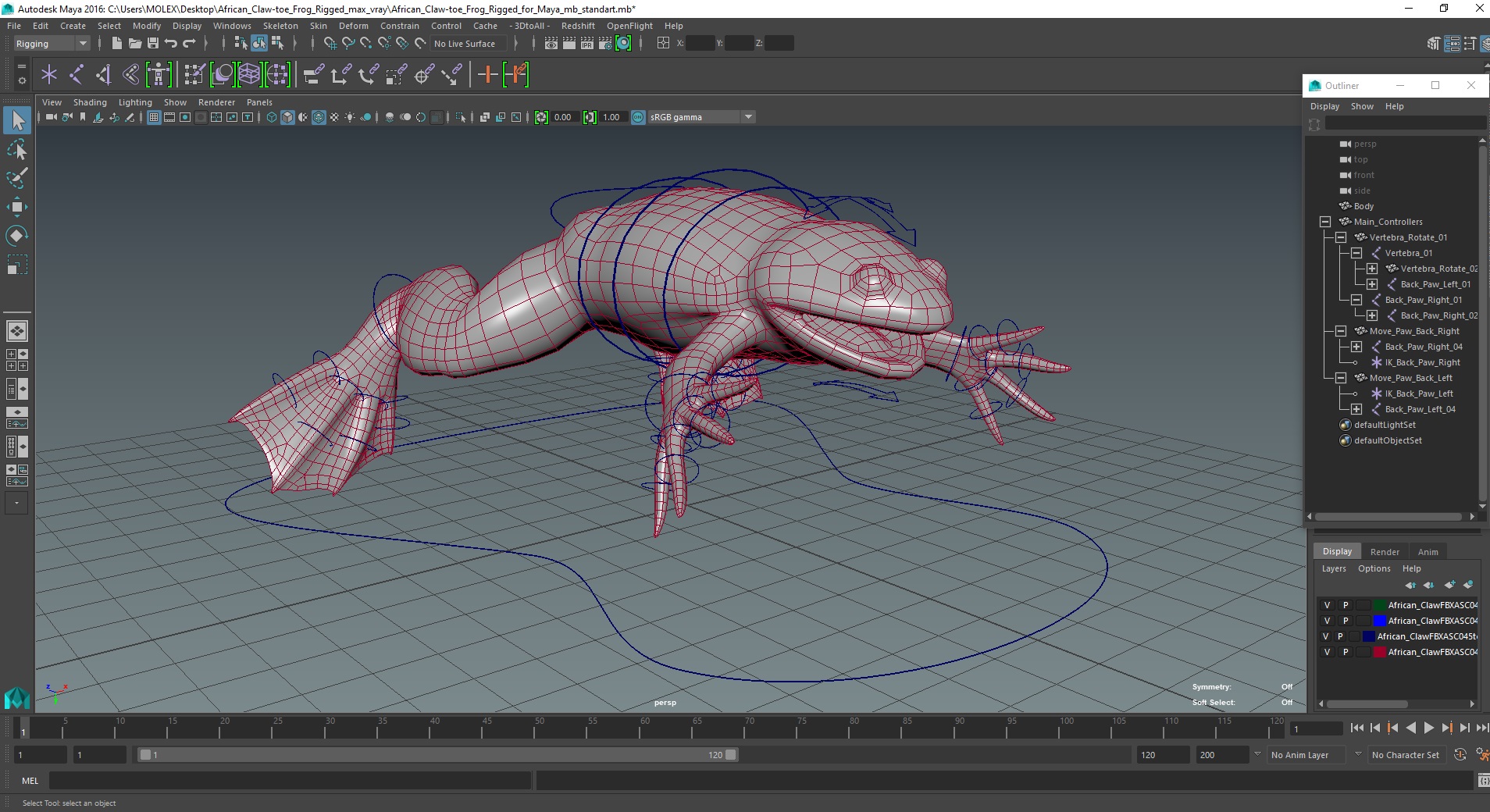Toggle visibility V of the dark navy layer

[1325, 636]
